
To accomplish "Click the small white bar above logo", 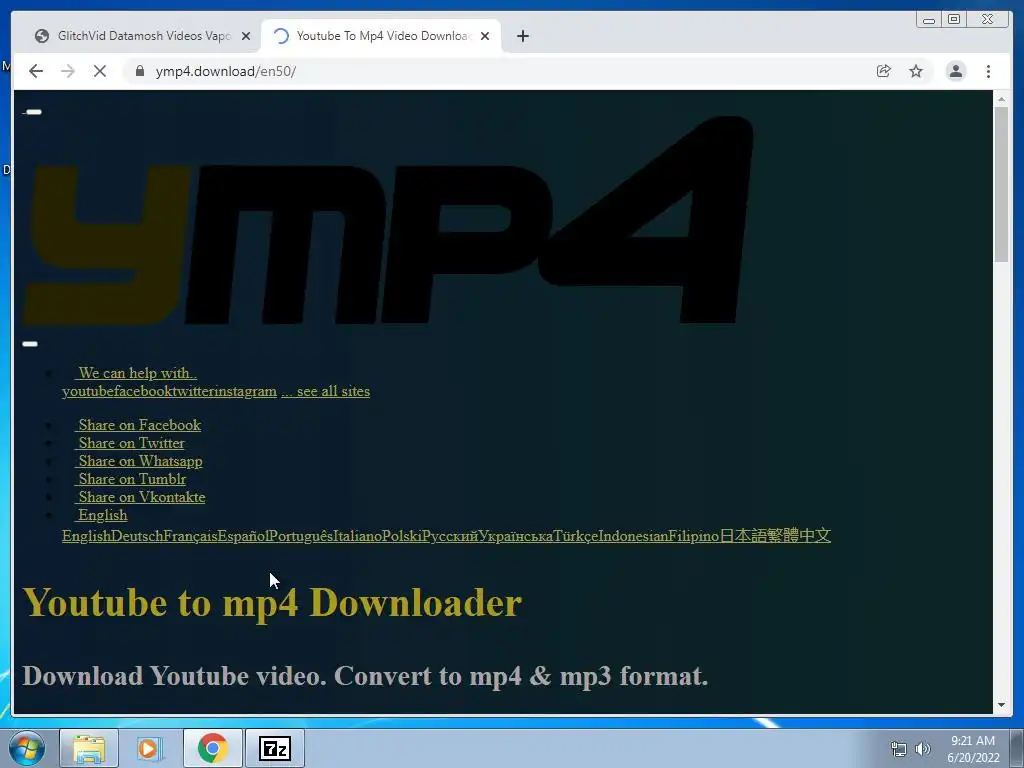I will tap(33, 112).
